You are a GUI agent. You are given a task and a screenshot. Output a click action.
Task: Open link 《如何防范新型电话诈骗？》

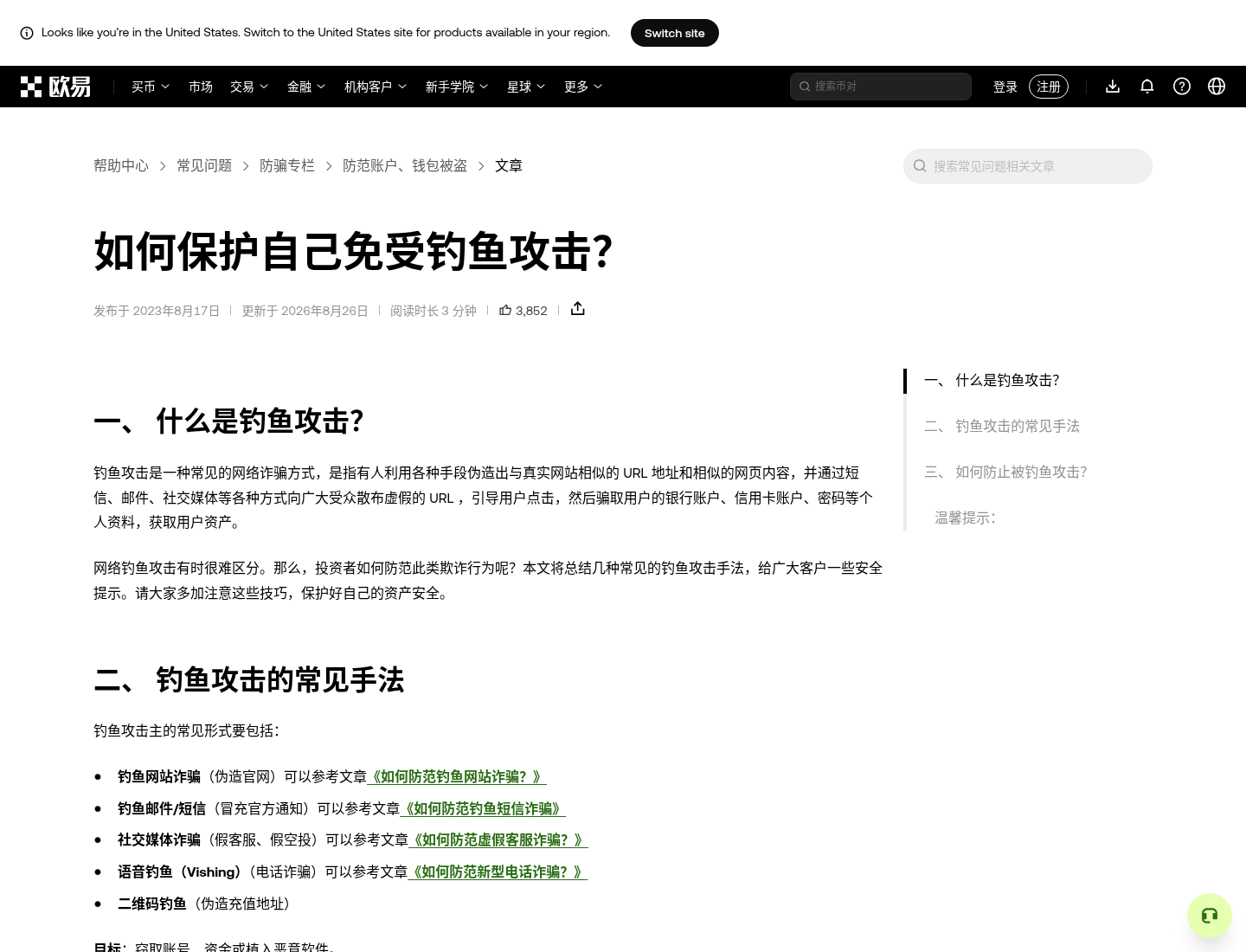click(x=498, y=872)
